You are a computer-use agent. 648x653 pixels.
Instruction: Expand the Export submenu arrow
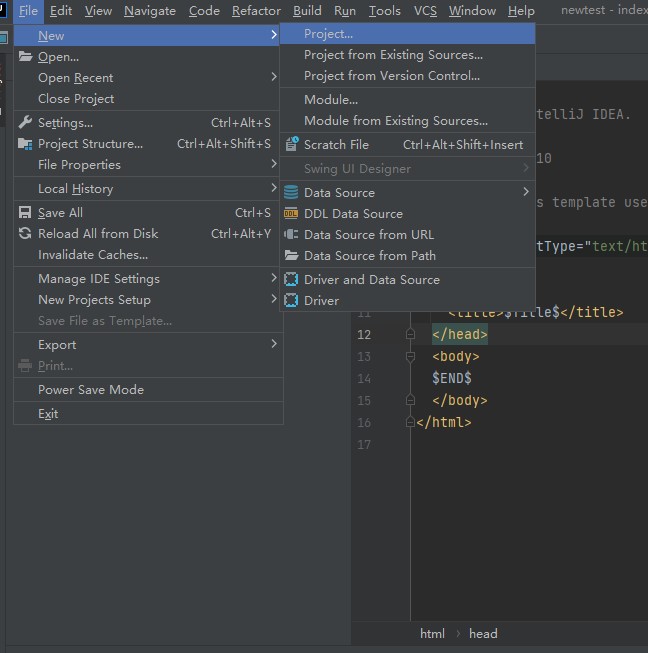coord(274,344)
